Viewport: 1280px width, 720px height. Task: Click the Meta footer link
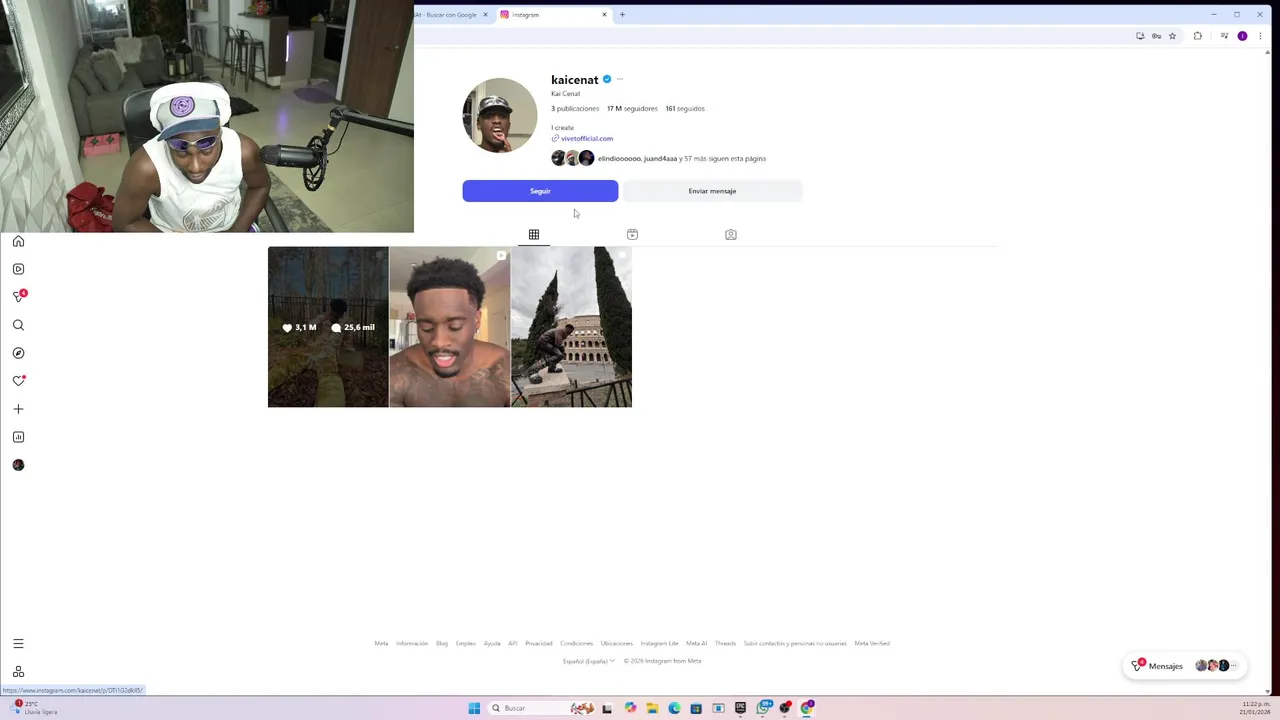pos(381,643)
